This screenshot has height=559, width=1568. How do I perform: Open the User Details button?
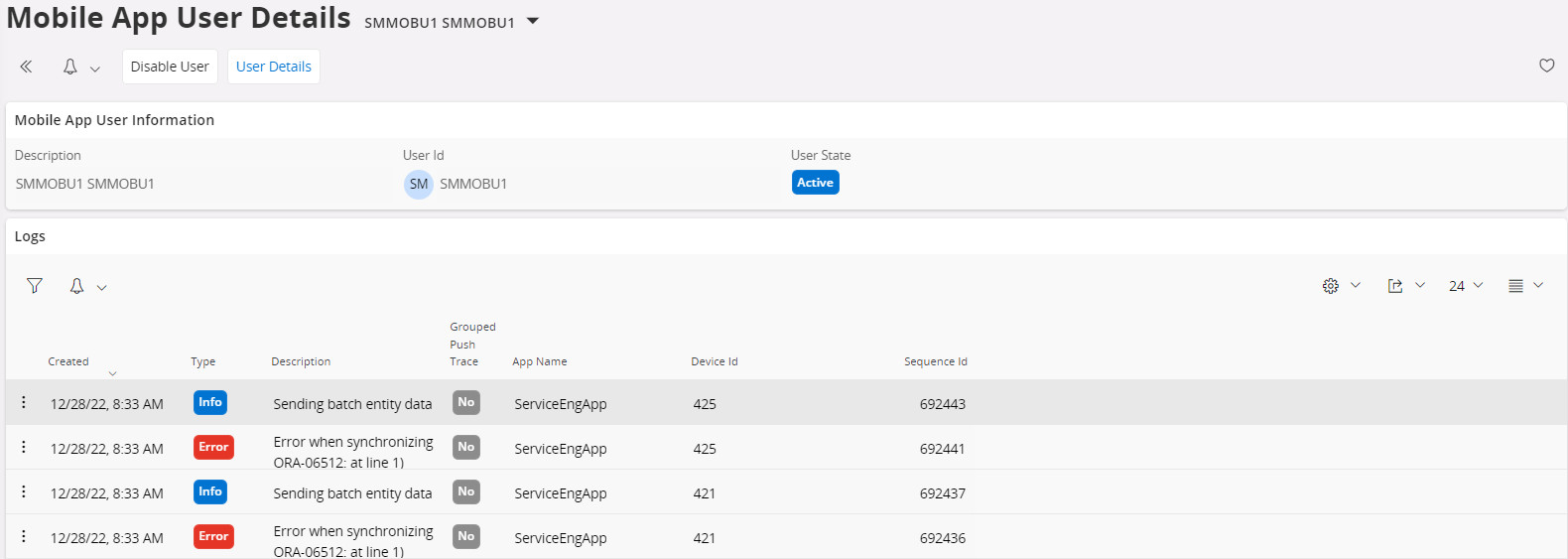274,67
